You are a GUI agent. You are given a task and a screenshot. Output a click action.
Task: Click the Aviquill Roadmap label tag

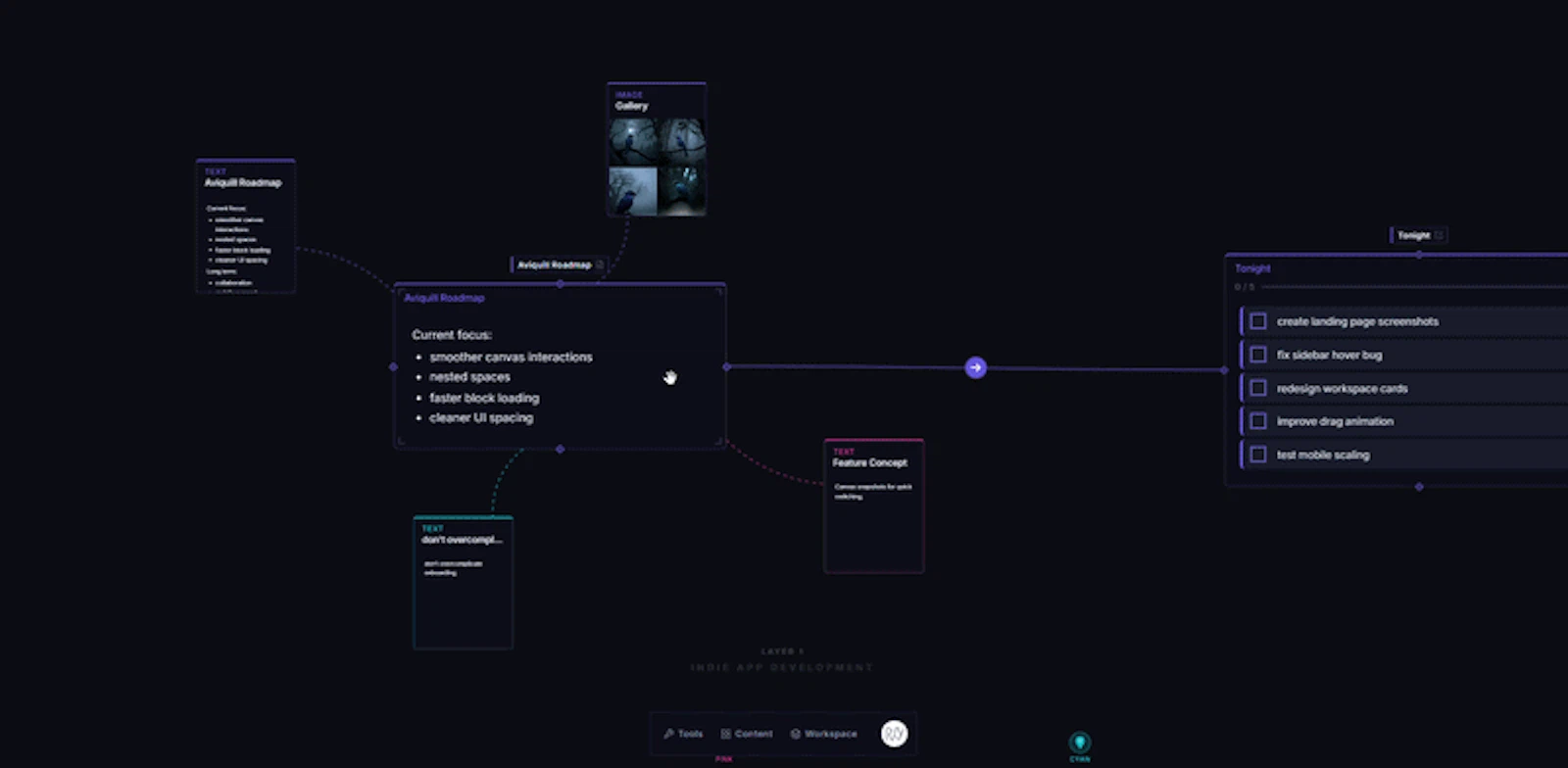(x=559, y=264)
